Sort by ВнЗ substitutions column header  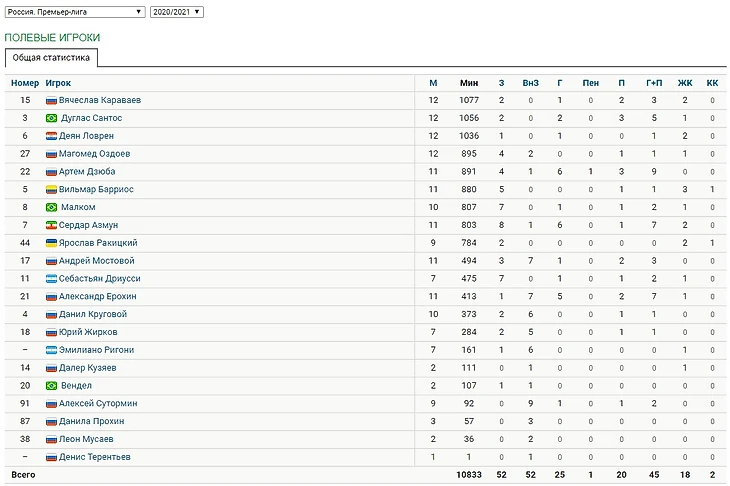pos(530,83)
